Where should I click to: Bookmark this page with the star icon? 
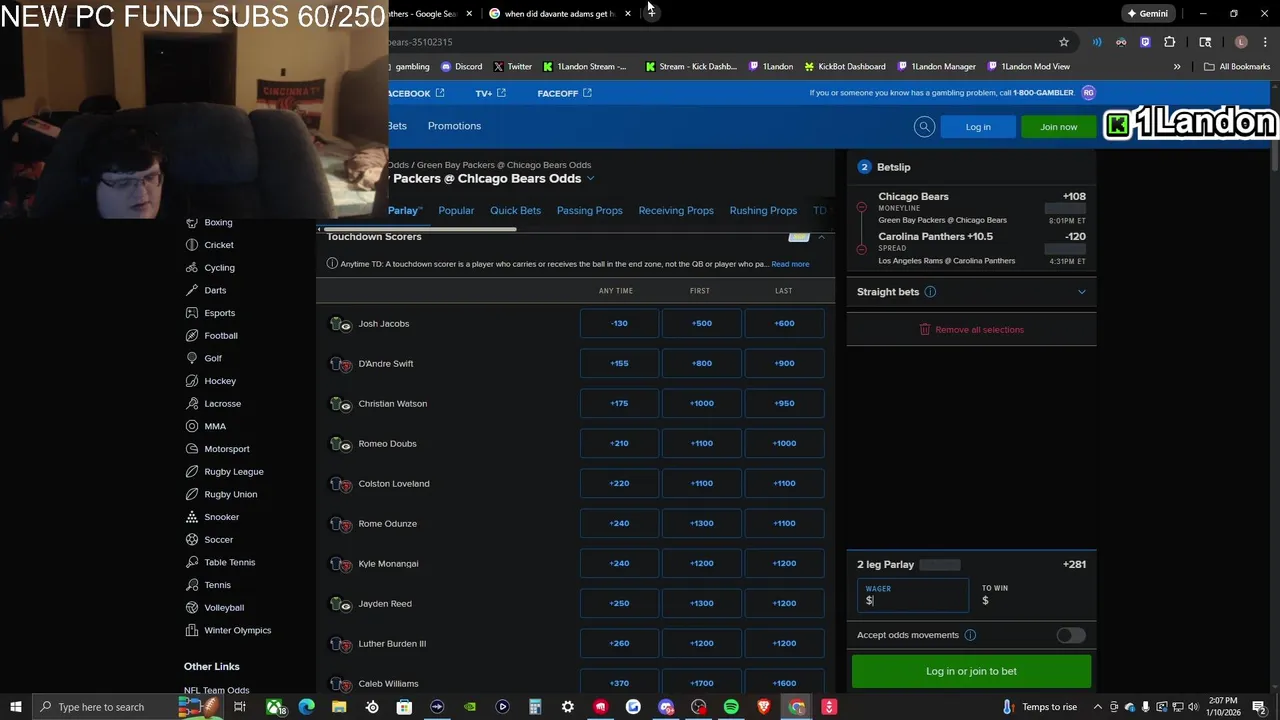(x=1064, y=42)
